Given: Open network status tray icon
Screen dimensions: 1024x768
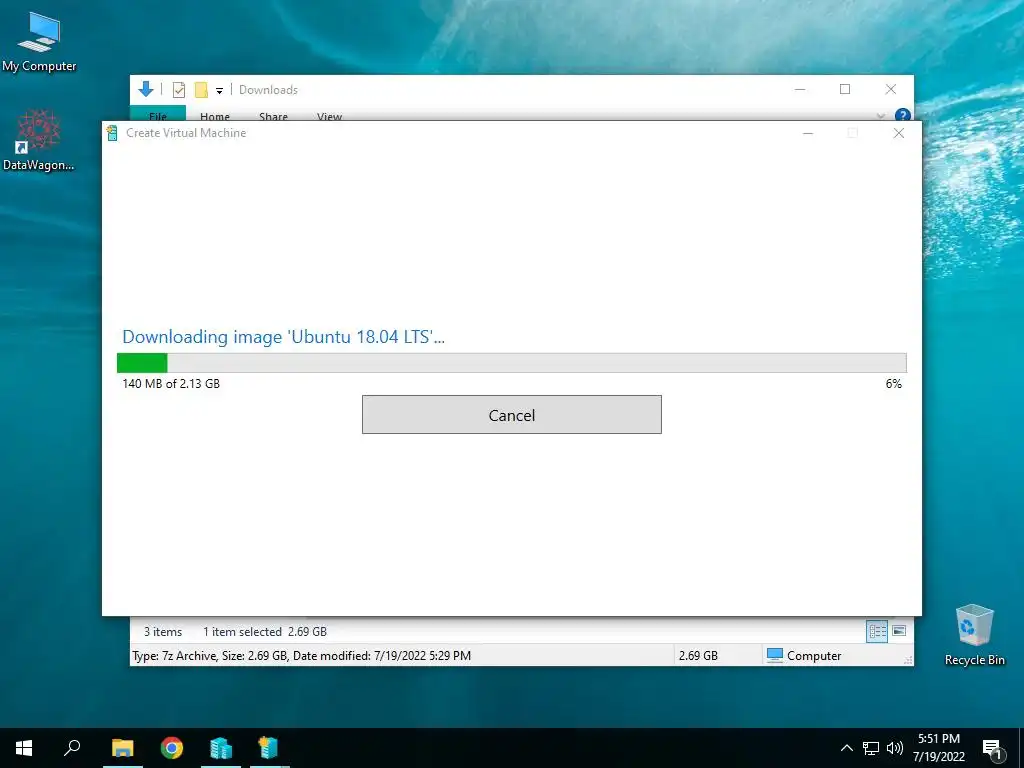Looking at the screenshot, I should point(871,748).
